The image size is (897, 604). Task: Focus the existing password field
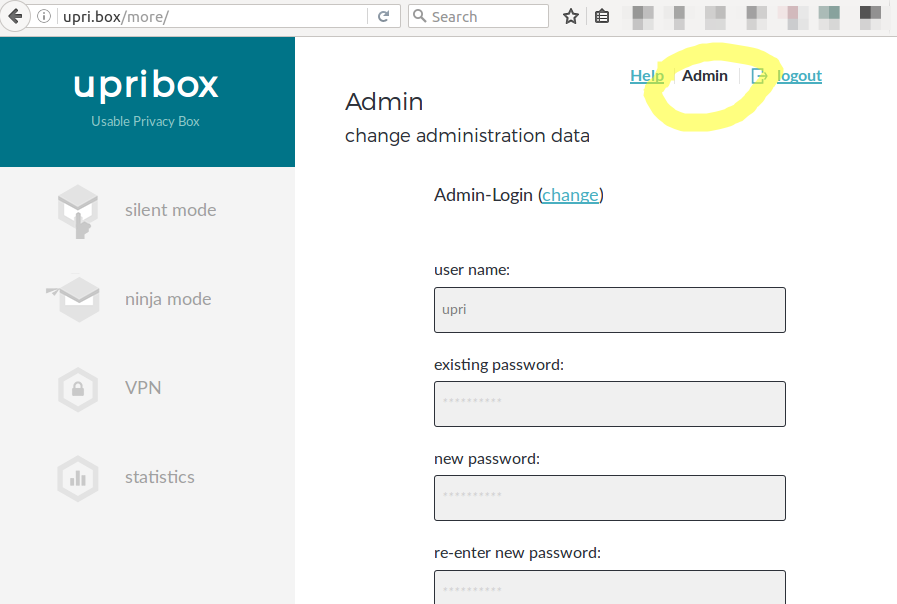(x=610, y=404)
